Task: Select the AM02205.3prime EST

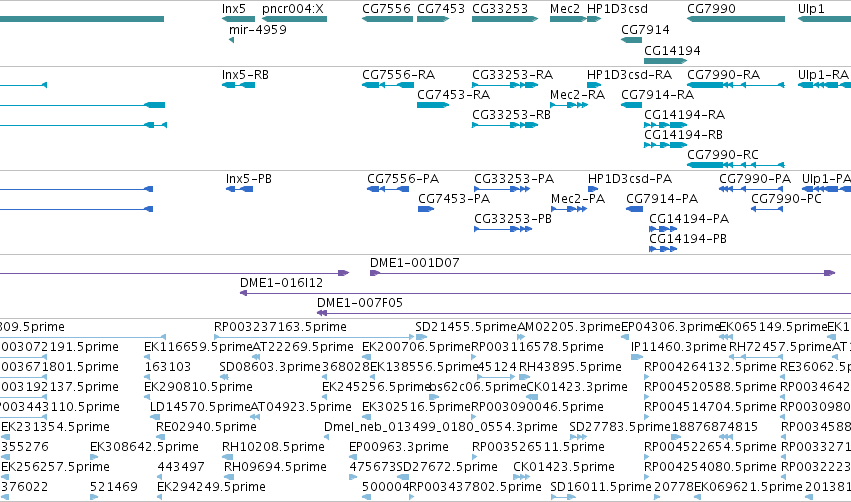Action: 521,338
